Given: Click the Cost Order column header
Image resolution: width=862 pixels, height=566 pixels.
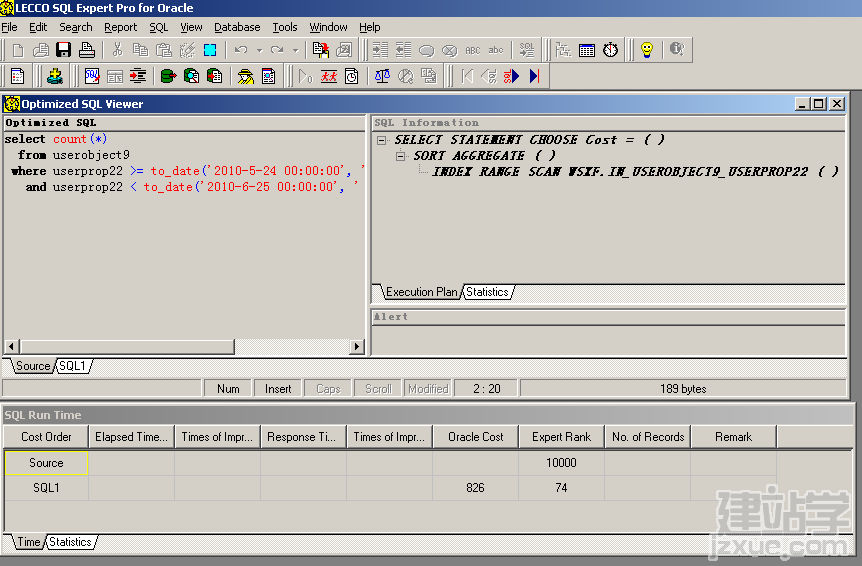Looking at the screenshot, I should [x=46, y=437].
